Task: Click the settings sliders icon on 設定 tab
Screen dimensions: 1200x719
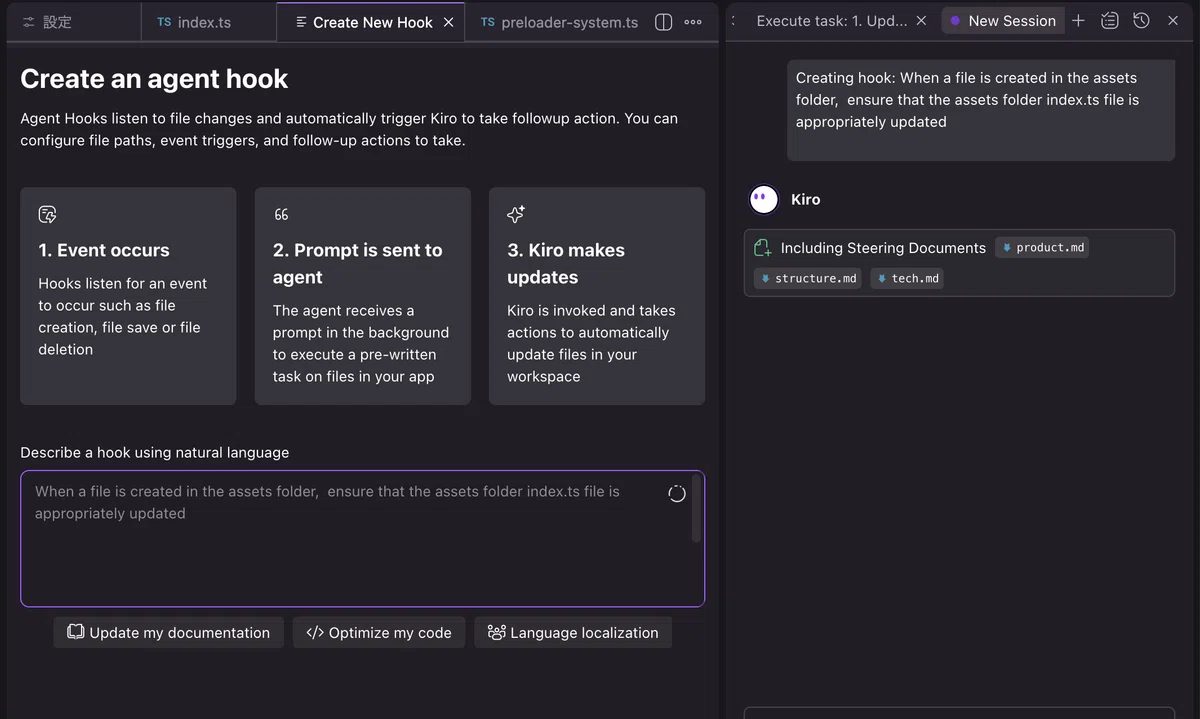Action: (x=29, y=22)
